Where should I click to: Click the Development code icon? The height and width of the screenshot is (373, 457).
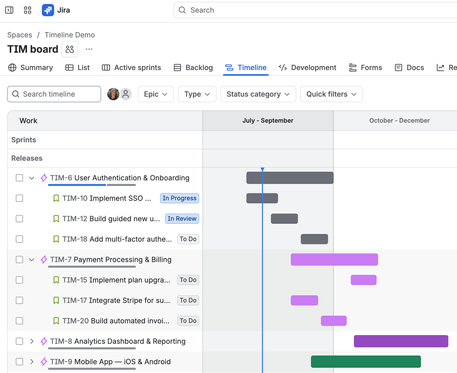[x=283, y=68]
